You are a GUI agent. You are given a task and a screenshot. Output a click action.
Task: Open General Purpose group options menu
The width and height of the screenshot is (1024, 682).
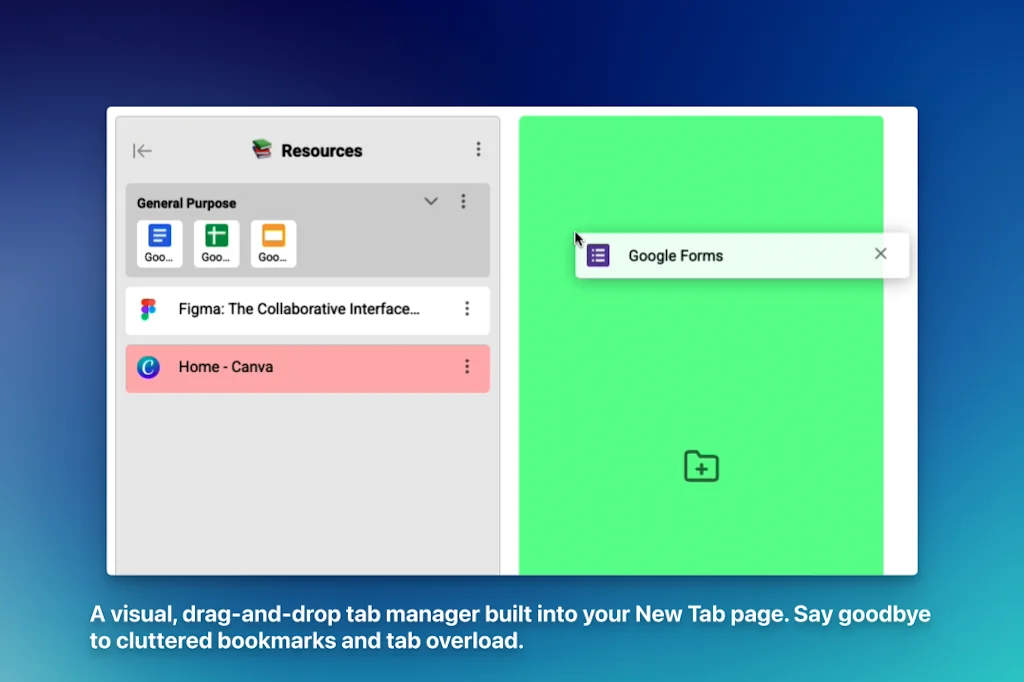tap(463, 201)
